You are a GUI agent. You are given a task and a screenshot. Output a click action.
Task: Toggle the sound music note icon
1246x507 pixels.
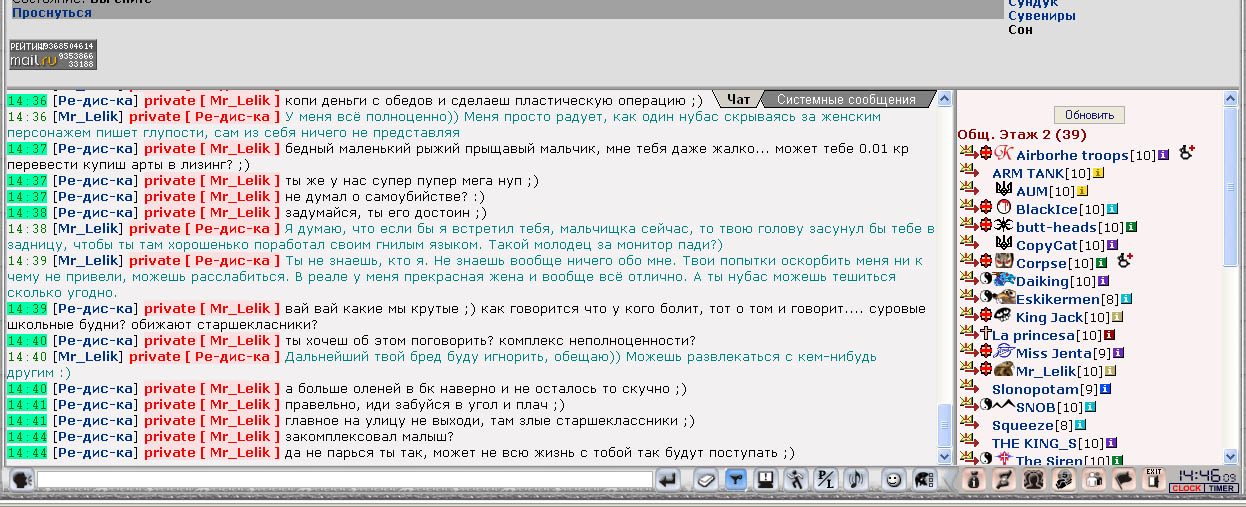(856, 480)
